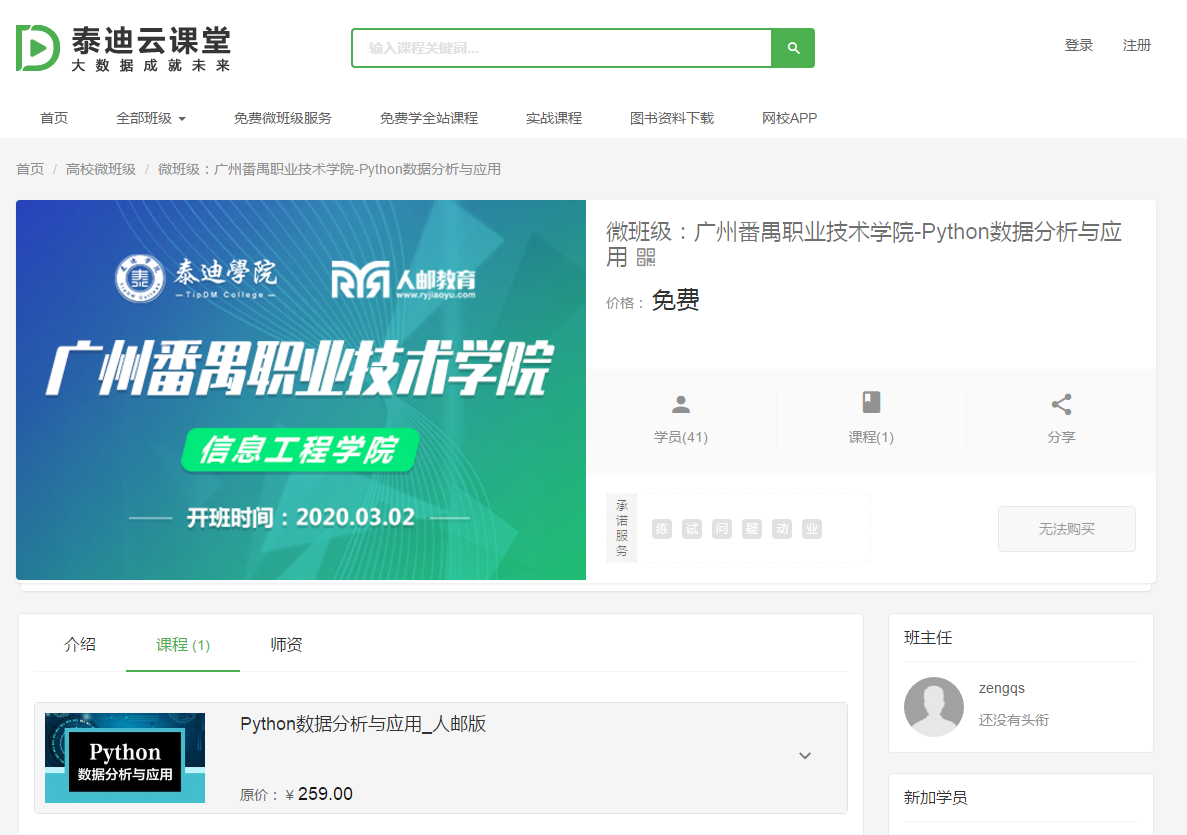
Task: Open Python数据分析与应用_人邮版 course title
Action: [x=363, y=724]
